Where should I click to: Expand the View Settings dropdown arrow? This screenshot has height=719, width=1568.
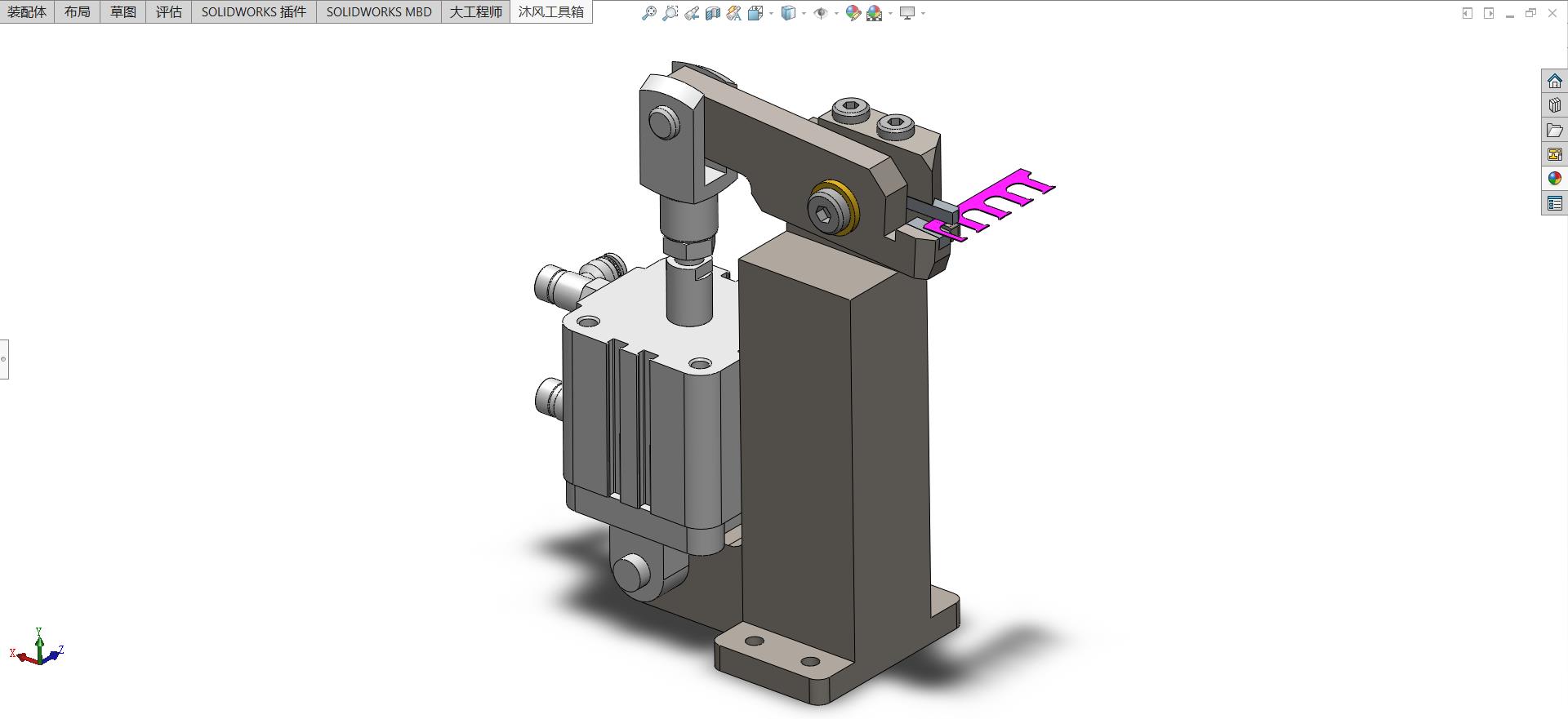click(923, 13)
